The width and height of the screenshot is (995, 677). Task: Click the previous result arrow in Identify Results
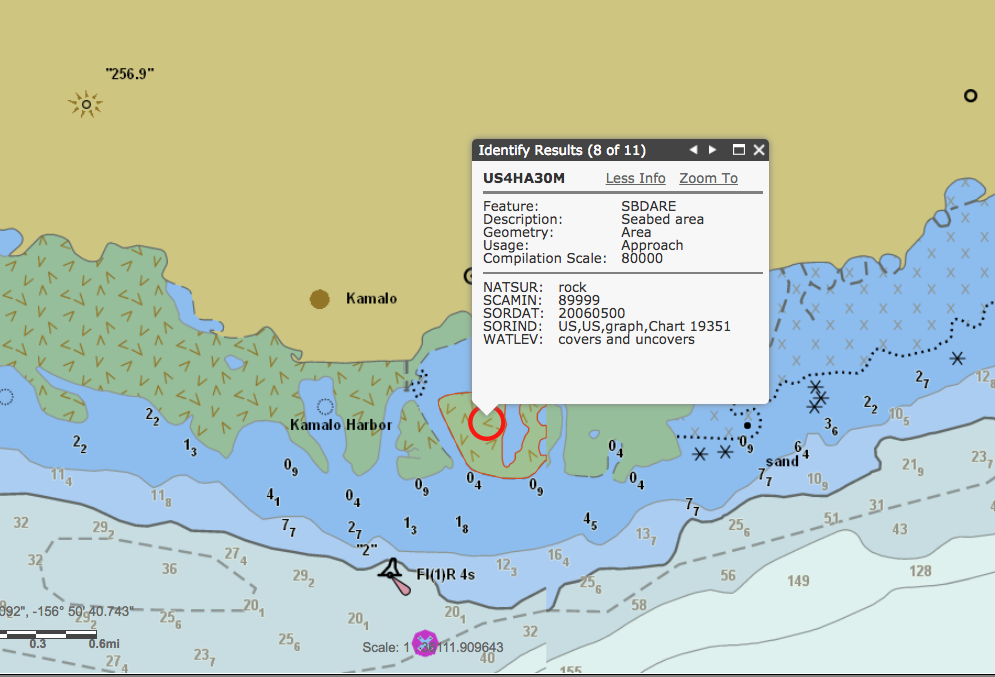(x=693, y=149)
